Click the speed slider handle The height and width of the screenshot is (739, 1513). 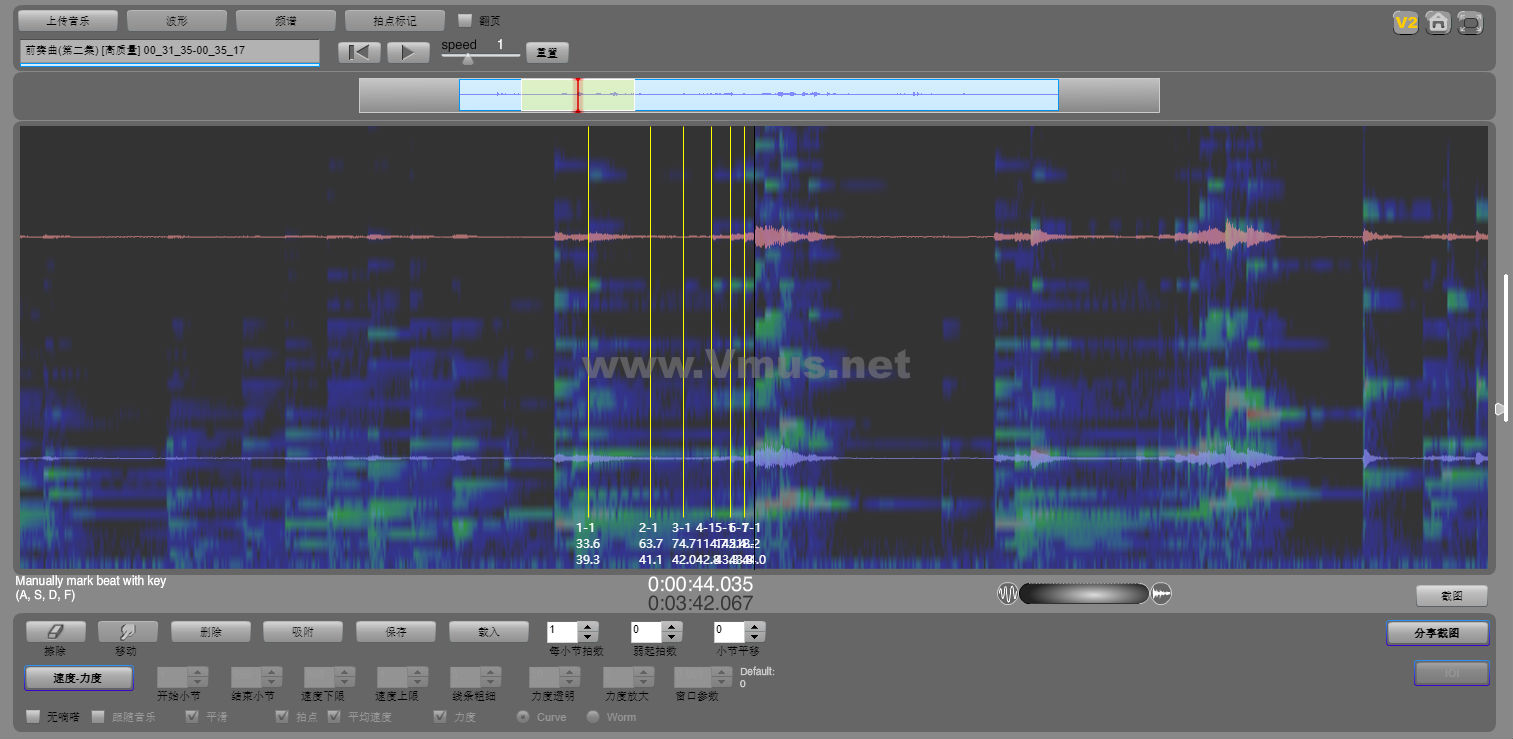[x=468, y=59]
